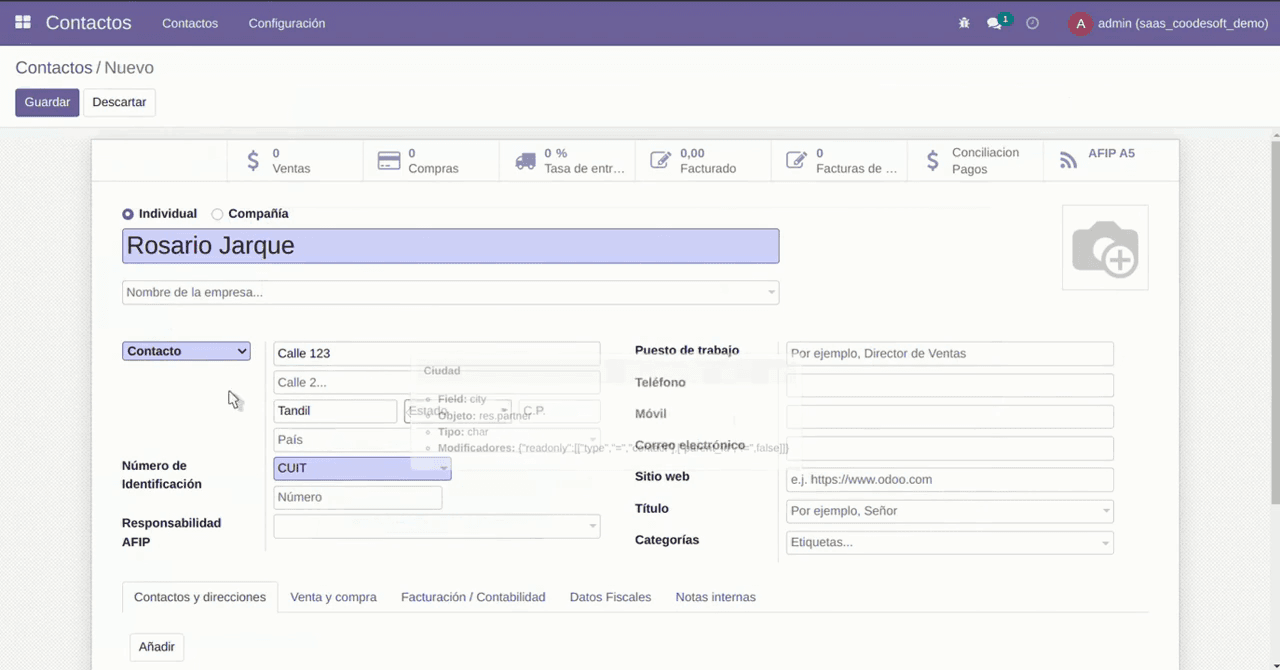
Task: Select the Contactos y direcciones tab
Action: tap(200, 597)
